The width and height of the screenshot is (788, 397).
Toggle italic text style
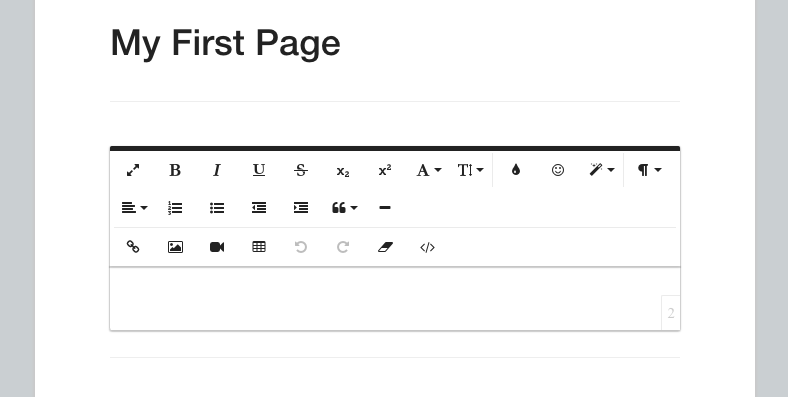(x=217, y=170)
